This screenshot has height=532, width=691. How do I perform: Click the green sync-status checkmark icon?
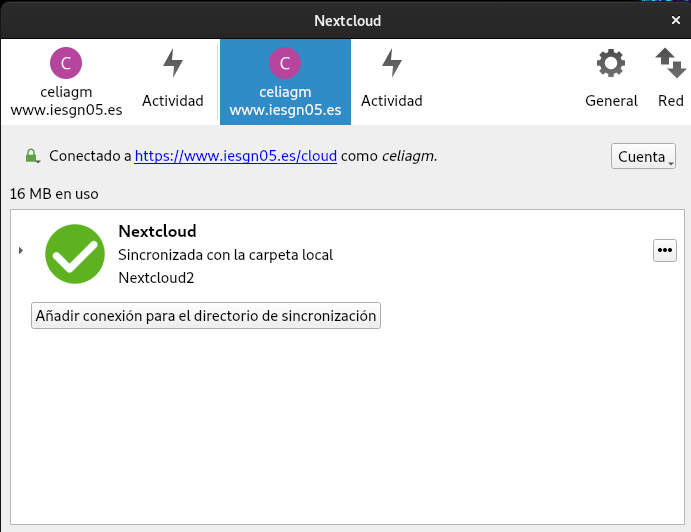point(75,254)
